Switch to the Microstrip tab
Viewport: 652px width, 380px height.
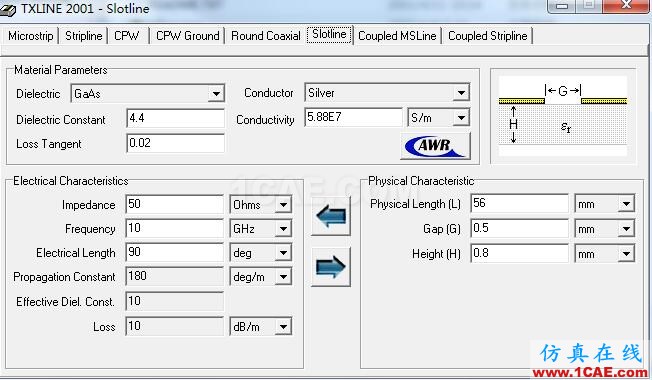[x=31, y=36]
